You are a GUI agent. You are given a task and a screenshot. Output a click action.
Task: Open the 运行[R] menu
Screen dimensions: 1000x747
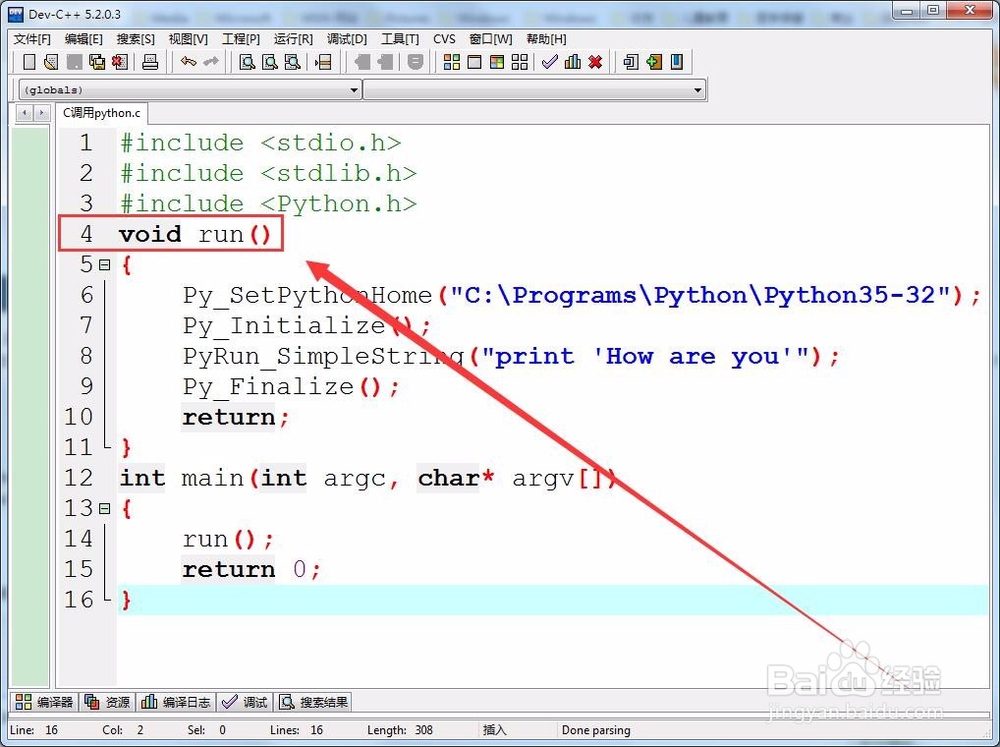click(x=291, y=39)
